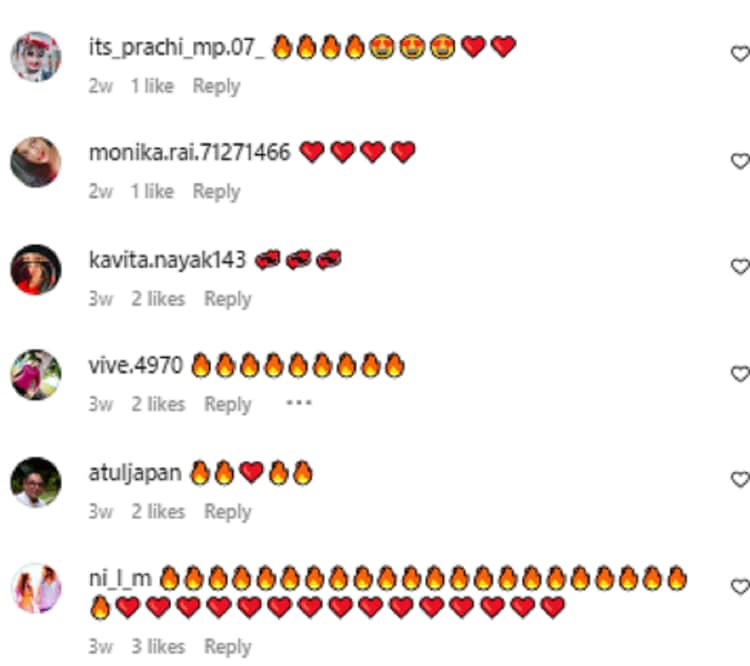Screen dimensions: 750x666
Task: Open kavita.nayak143 profile avatar
Action: (x=36, y=269)
